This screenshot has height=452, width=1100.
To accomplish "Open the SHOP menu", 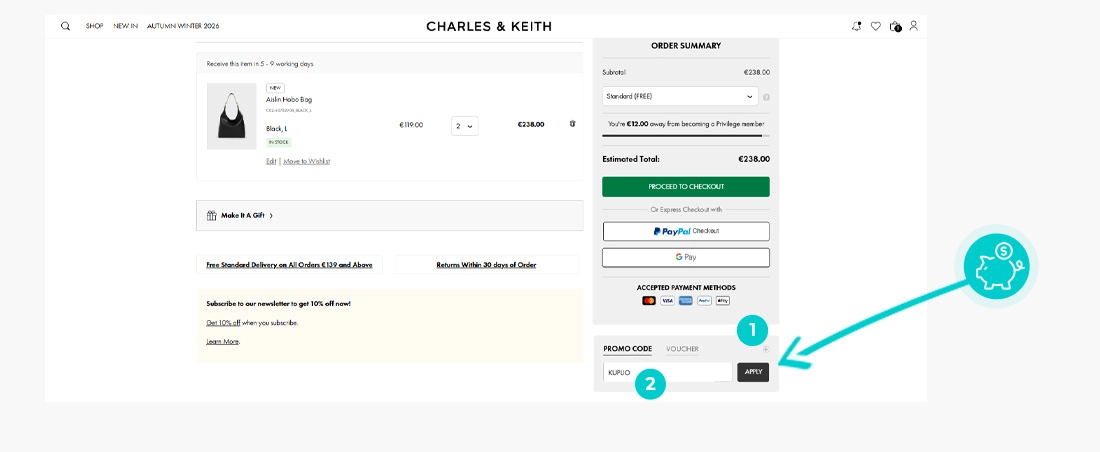I will [x=95, y=26].
